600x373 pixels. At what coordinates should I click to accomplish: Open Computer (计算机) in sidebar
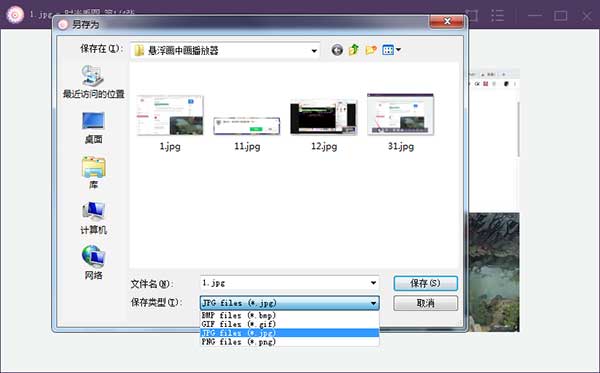point(93,218)
